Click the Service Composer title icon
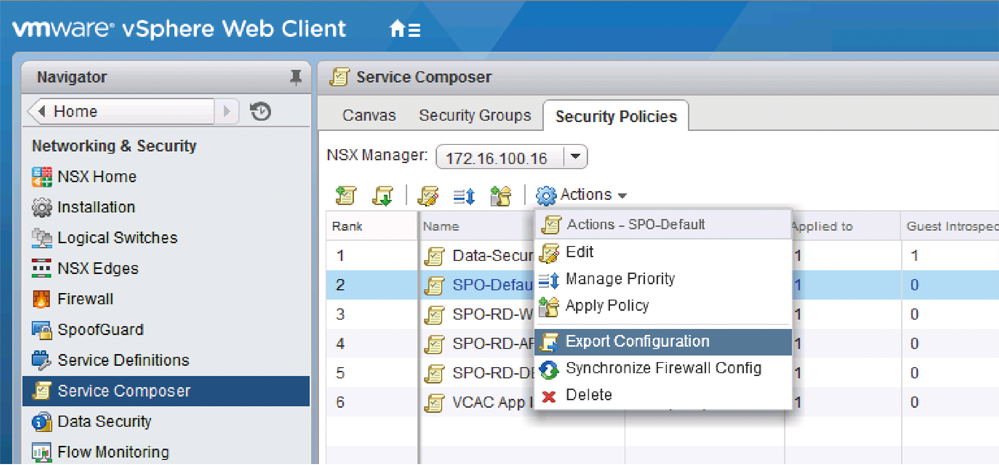The width and height of the screenshot is (999, 465). pos(339,78)
